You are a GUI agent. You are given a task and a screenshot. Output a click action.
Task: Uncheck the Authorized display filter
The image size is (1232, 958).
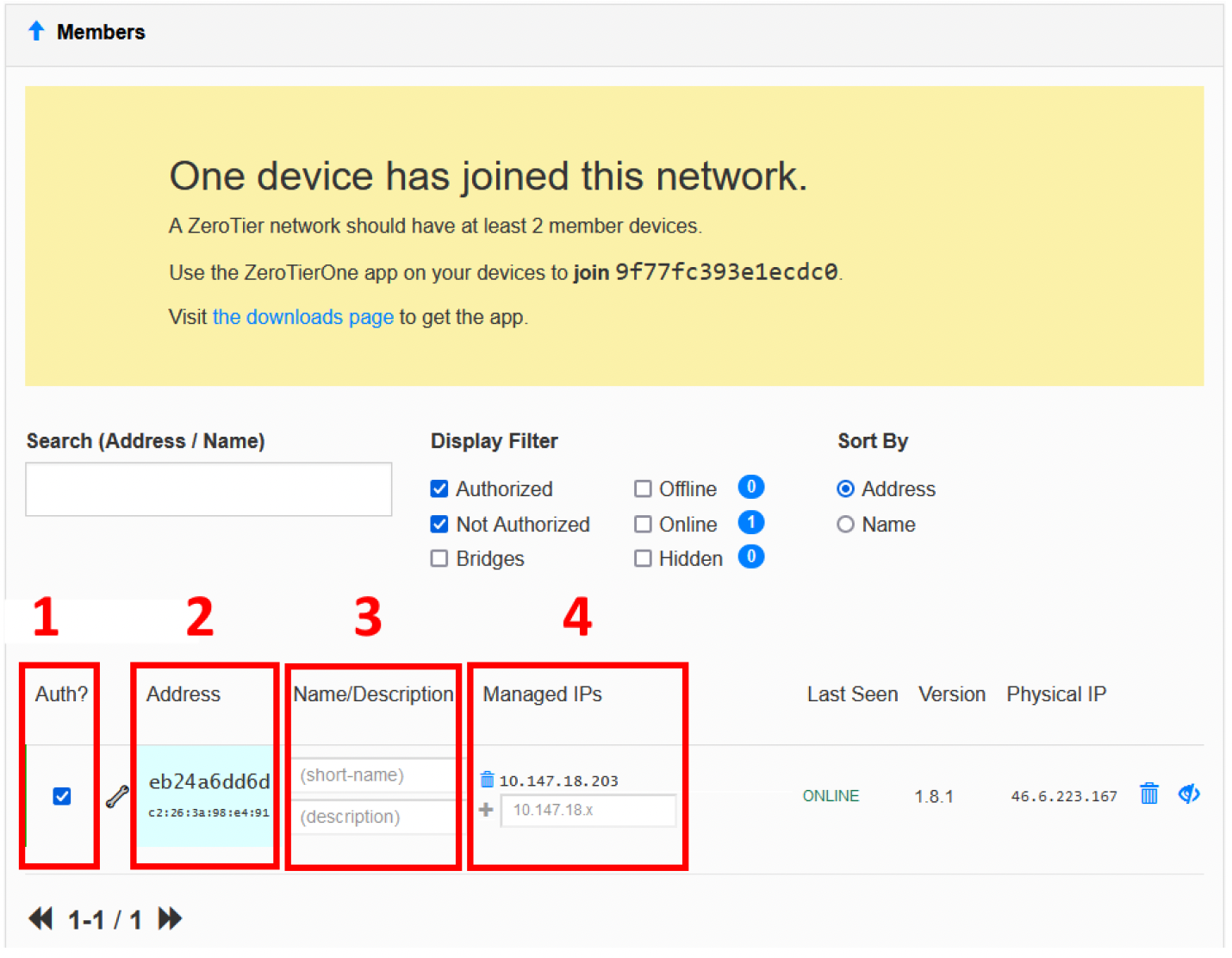tap(439, 489)
